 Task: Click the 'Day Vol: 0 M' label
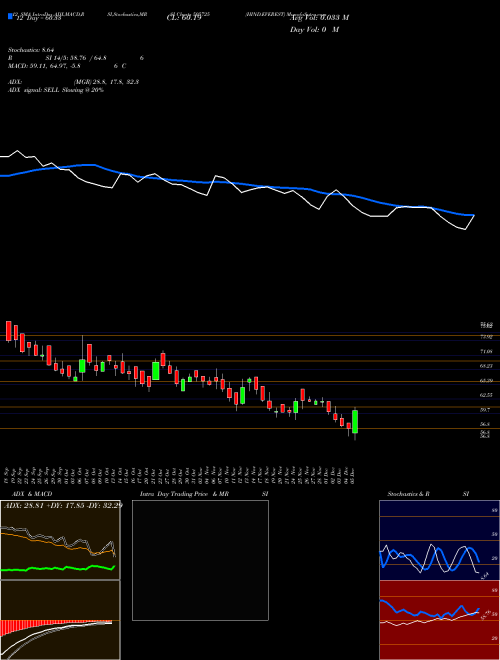point(314,30)
